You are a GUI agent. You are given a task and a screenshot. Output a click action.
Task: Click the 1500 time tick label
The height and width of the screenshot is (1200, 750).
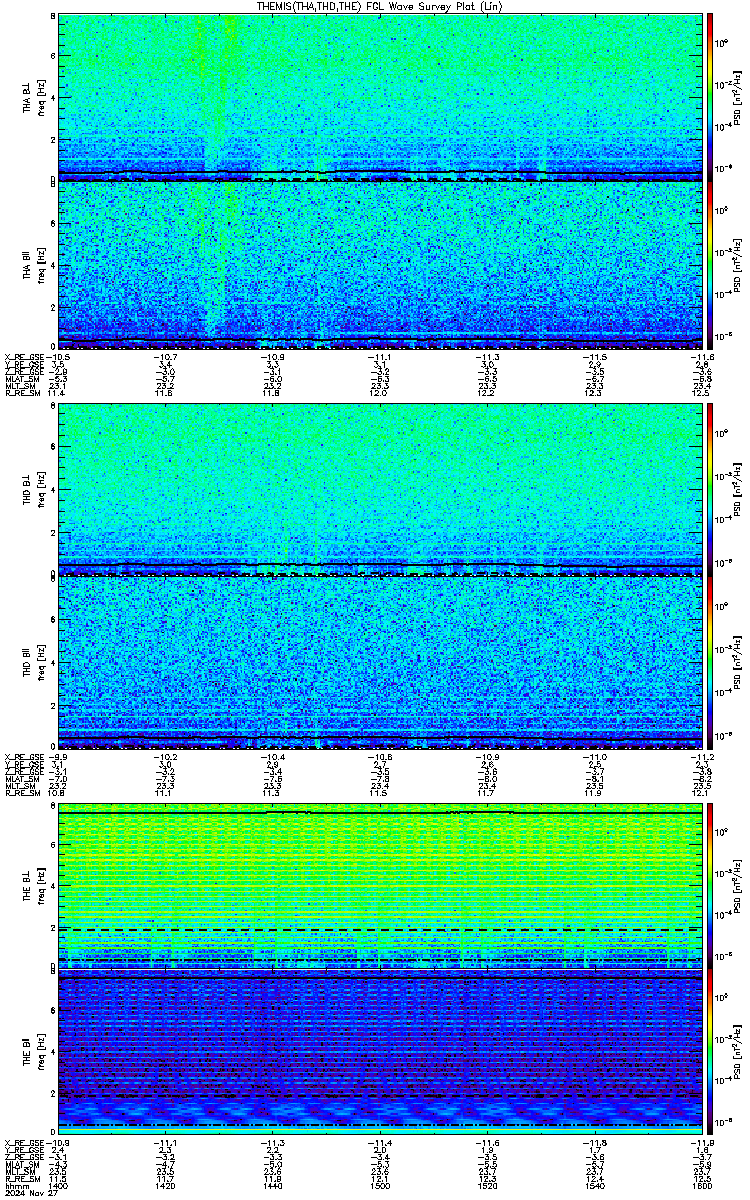380,1187
